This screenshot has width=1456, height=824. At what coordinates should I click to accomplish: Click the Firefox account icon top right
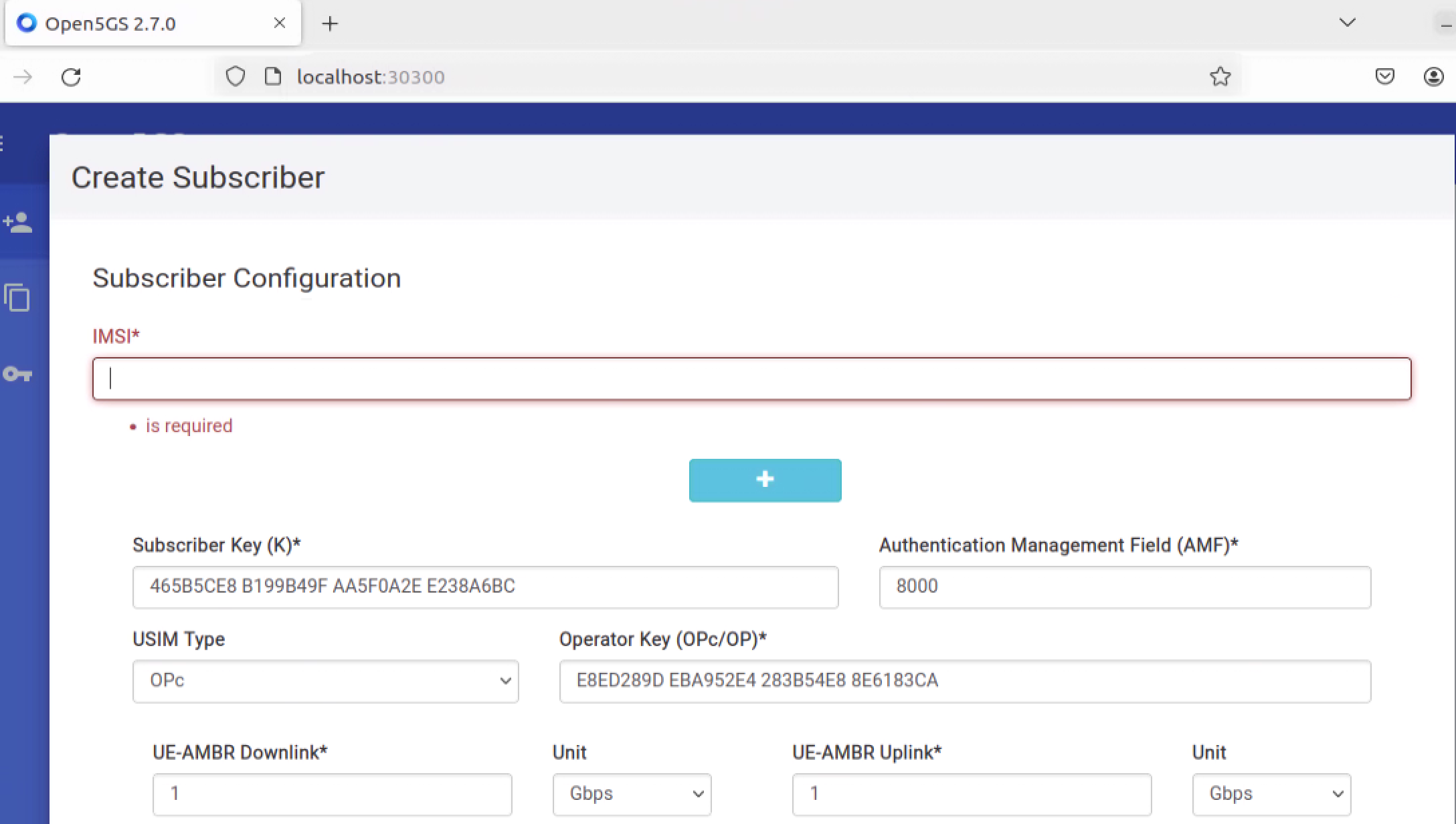click(x=1433, y=77)
